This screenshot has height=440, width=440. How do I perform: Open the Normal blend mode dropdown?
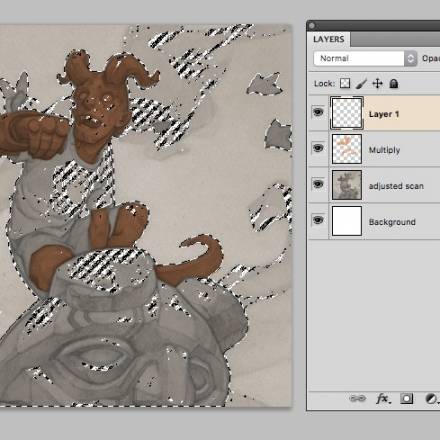coord(365,59)
